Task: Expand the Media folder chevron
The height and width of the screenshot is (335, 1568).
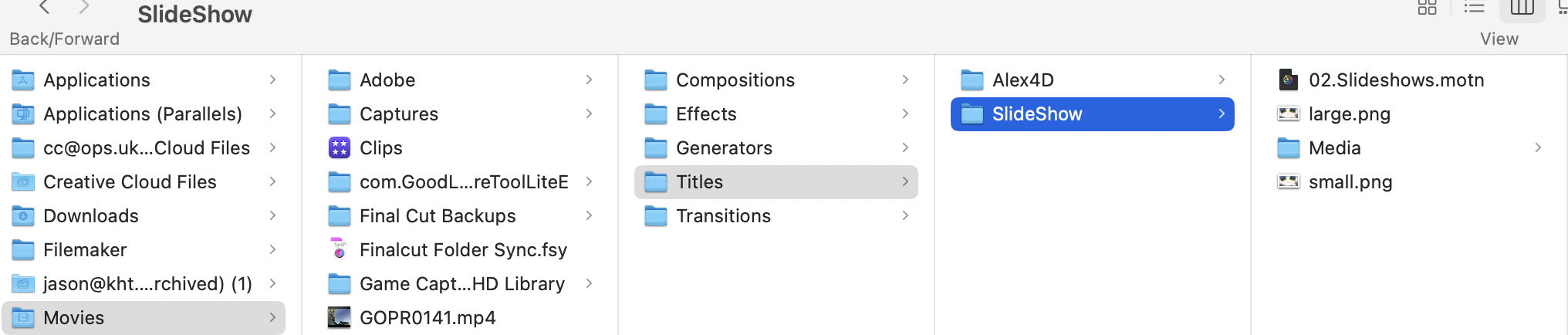Action: [1537, 147]
